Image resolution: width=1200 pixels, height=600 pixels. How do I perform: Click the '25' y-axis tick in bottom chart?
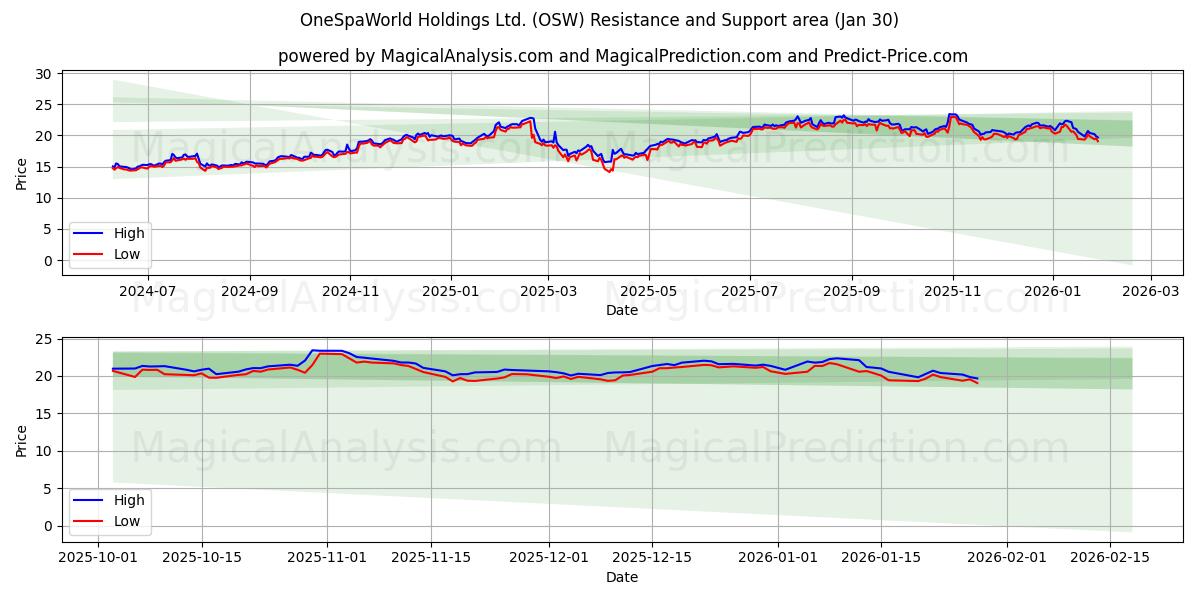[45, 339]
